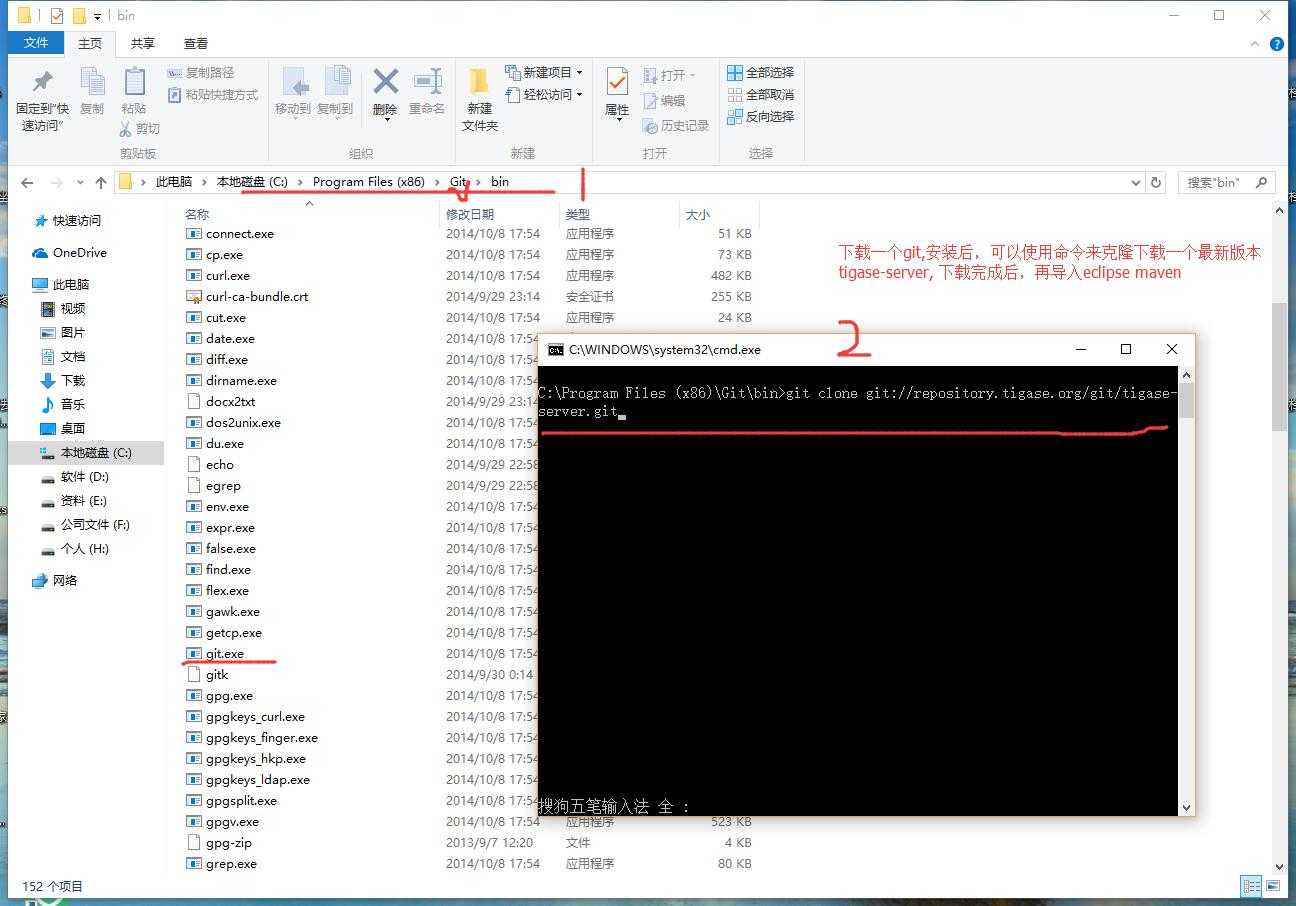The height and width of the screenshot is (906, 1296).
Task: Select the git.exe file
Action: click(x=225, y=654)
